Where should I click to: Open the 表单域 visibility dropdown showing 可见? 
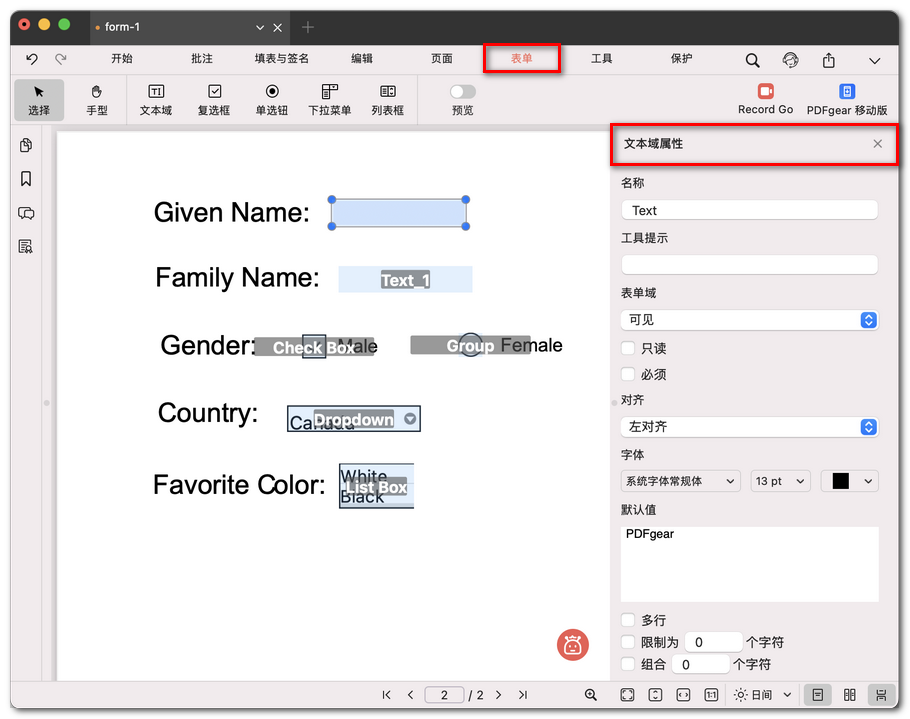point(749,321)
